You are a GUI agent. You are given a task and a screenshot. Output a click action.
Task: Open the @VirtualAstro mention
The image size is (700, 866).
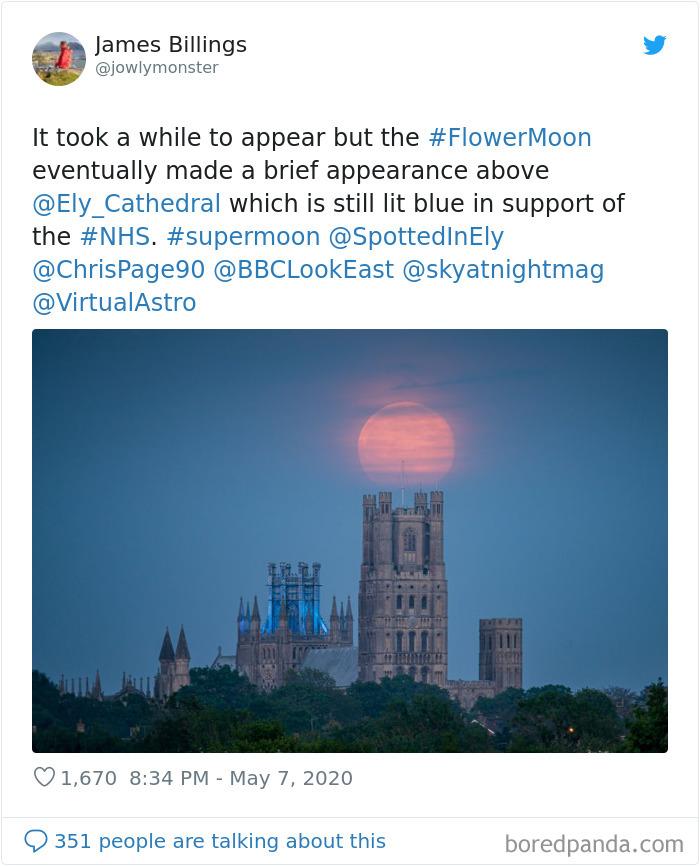click(112, 302)
